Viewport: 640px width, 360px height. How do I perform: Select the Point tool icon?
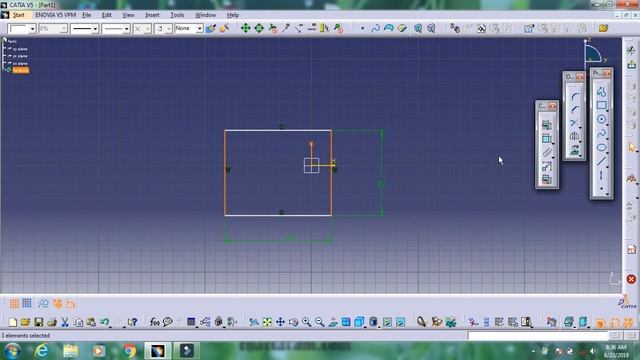click(601, 189)
